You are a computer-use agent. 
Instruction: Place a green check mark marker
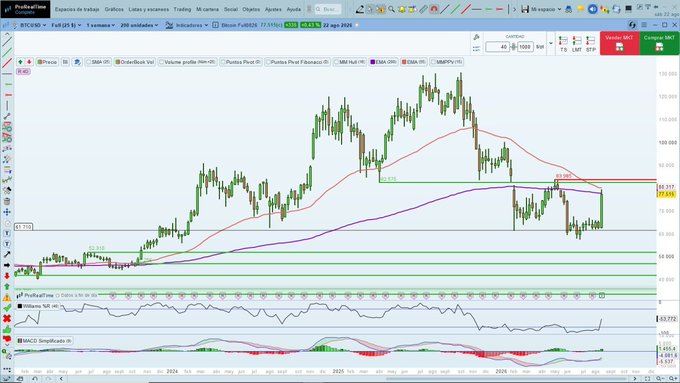click(7, 308)
